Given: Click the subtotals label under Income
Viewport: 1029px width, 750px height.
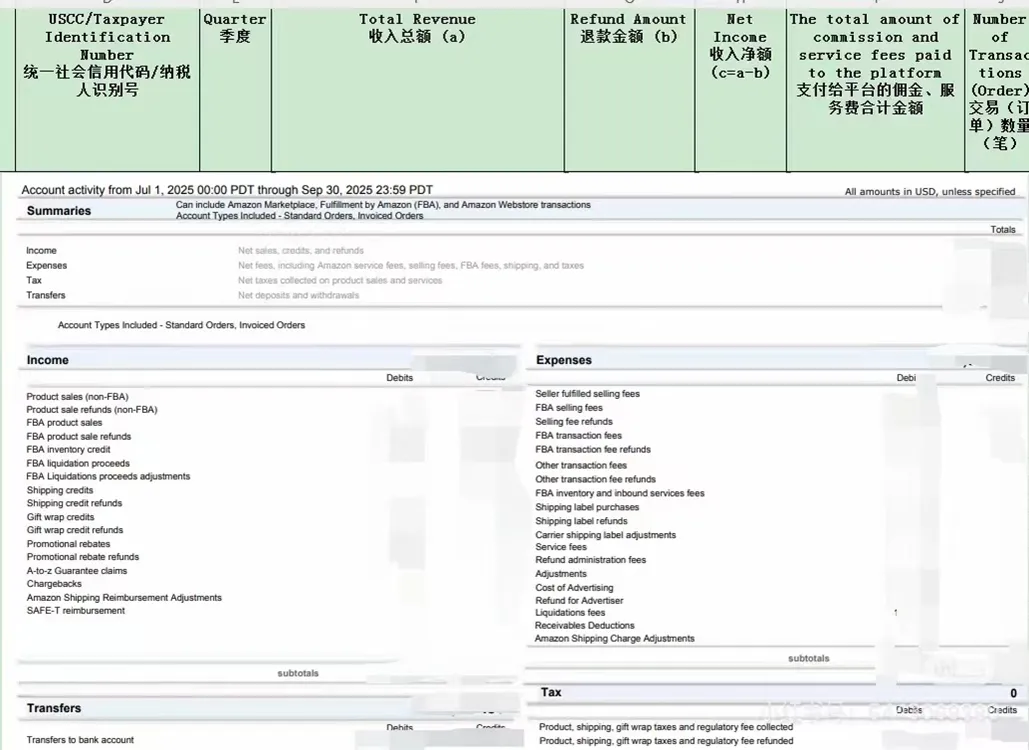Looking at the screenshot, I should click(x=298, y=673).
